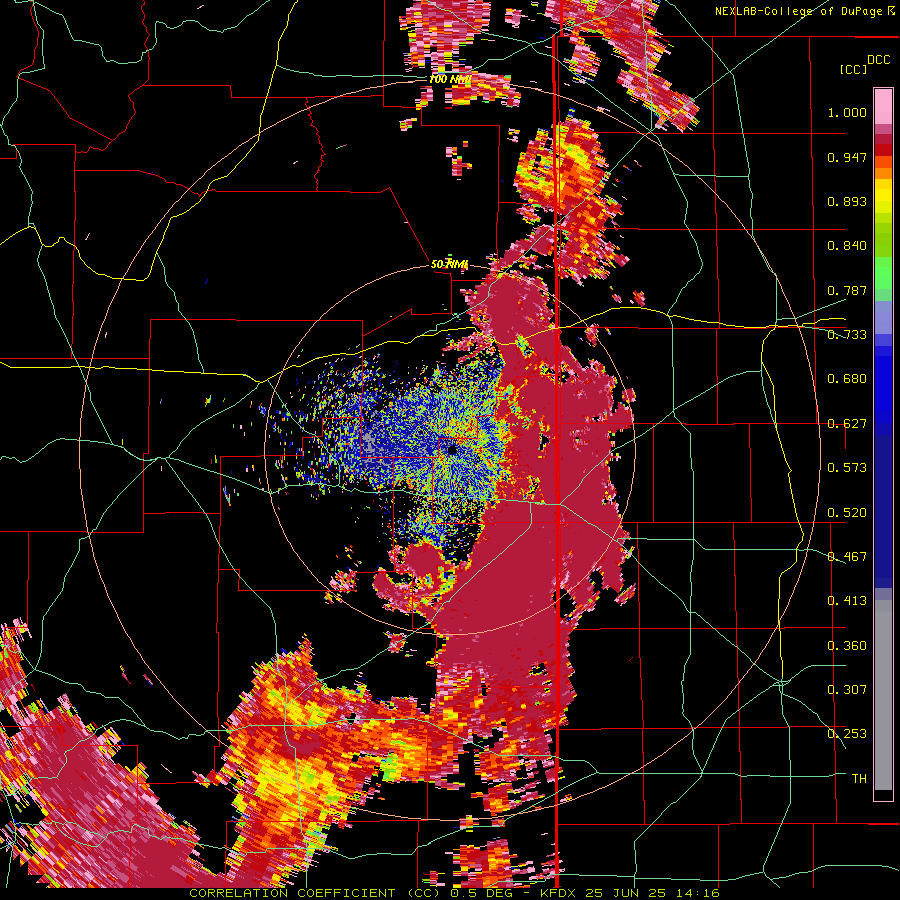Viewport: 900px width, 900px height.
Task: Pick the bright green color bar segment
Action: pyautogui.click(x=883, y=273)
